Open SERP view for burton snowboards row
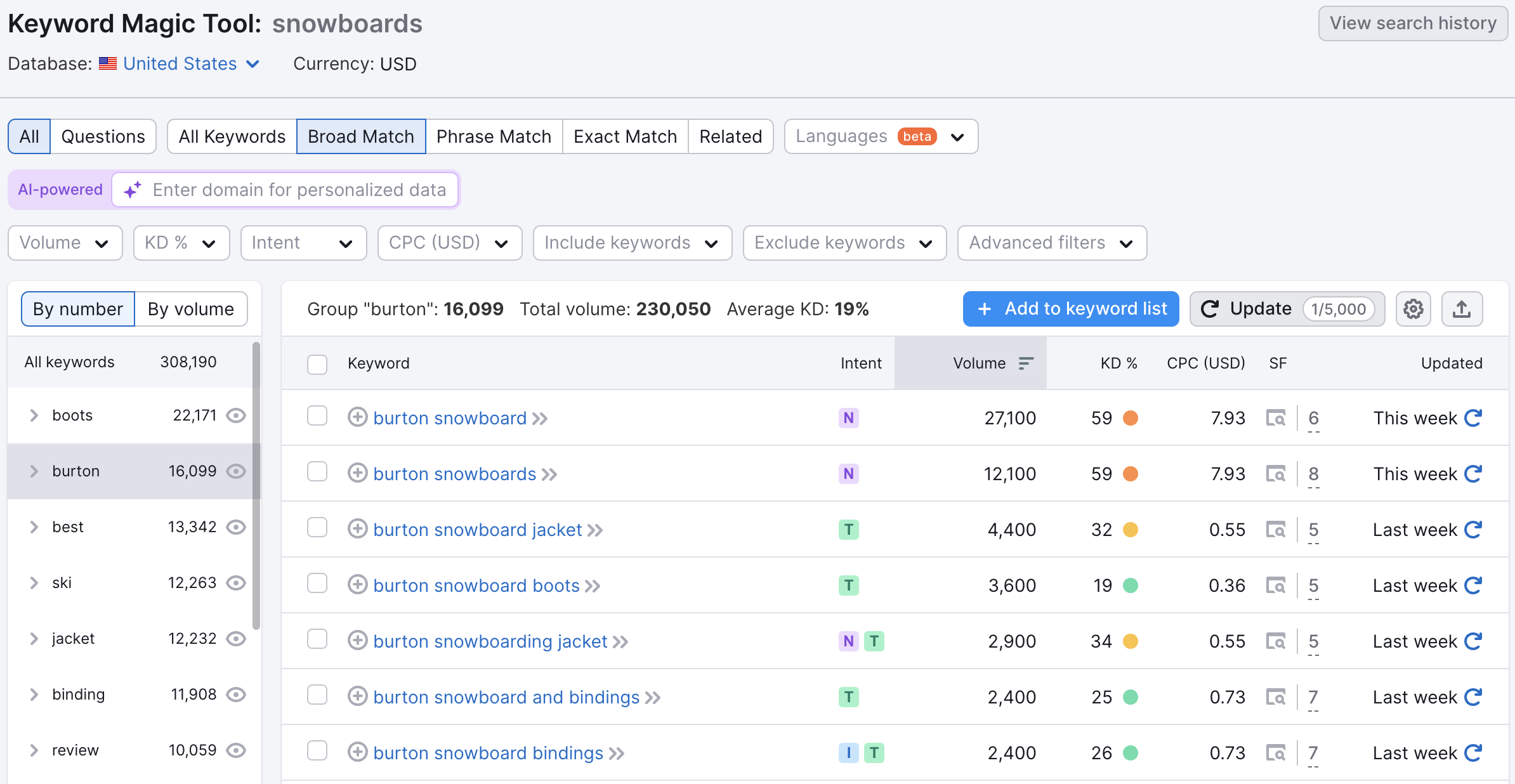The image size is (1515, 784). click(x=1275, y=474)
